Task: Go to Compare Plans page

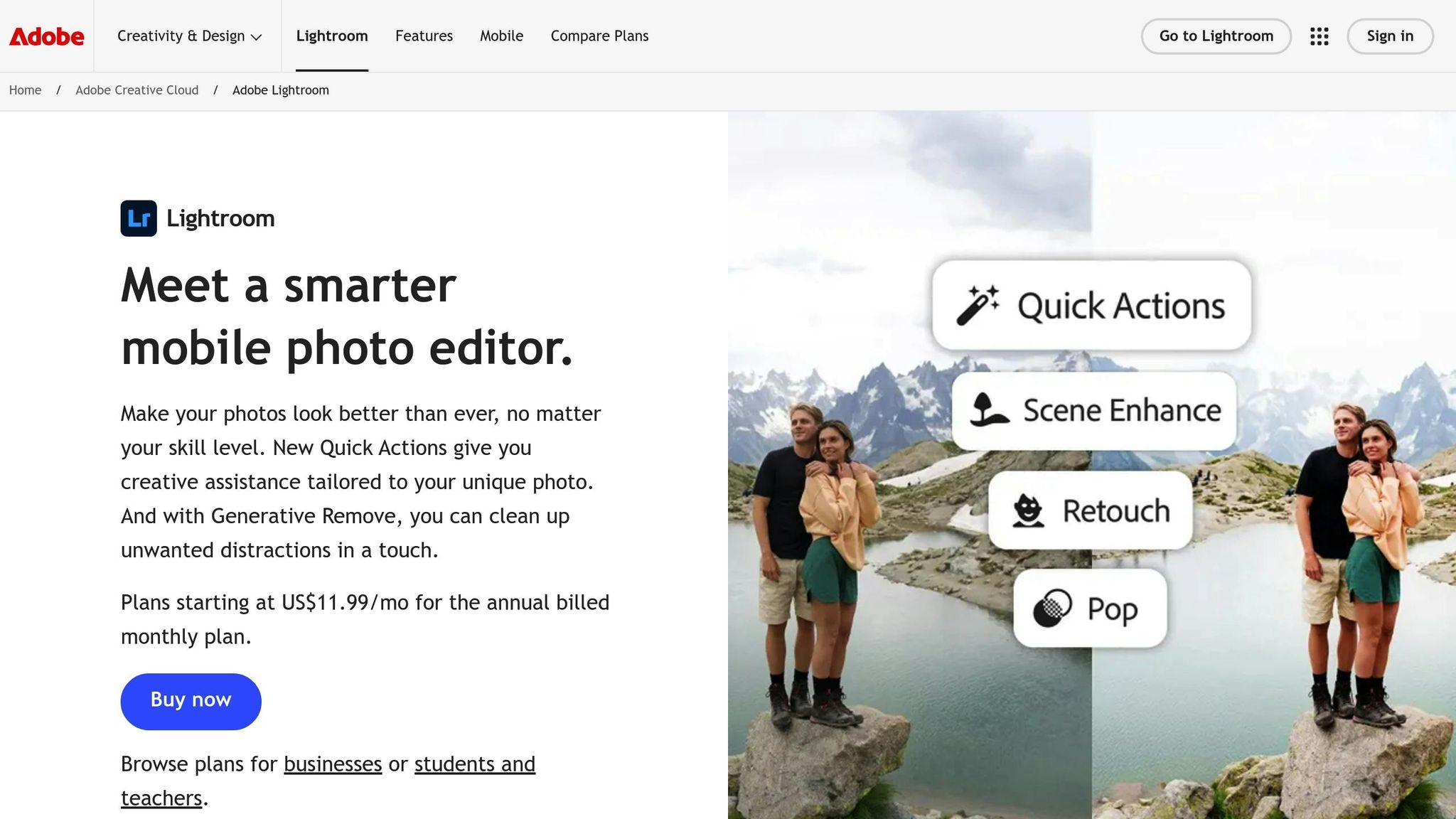Action: [x=599, y=36]
